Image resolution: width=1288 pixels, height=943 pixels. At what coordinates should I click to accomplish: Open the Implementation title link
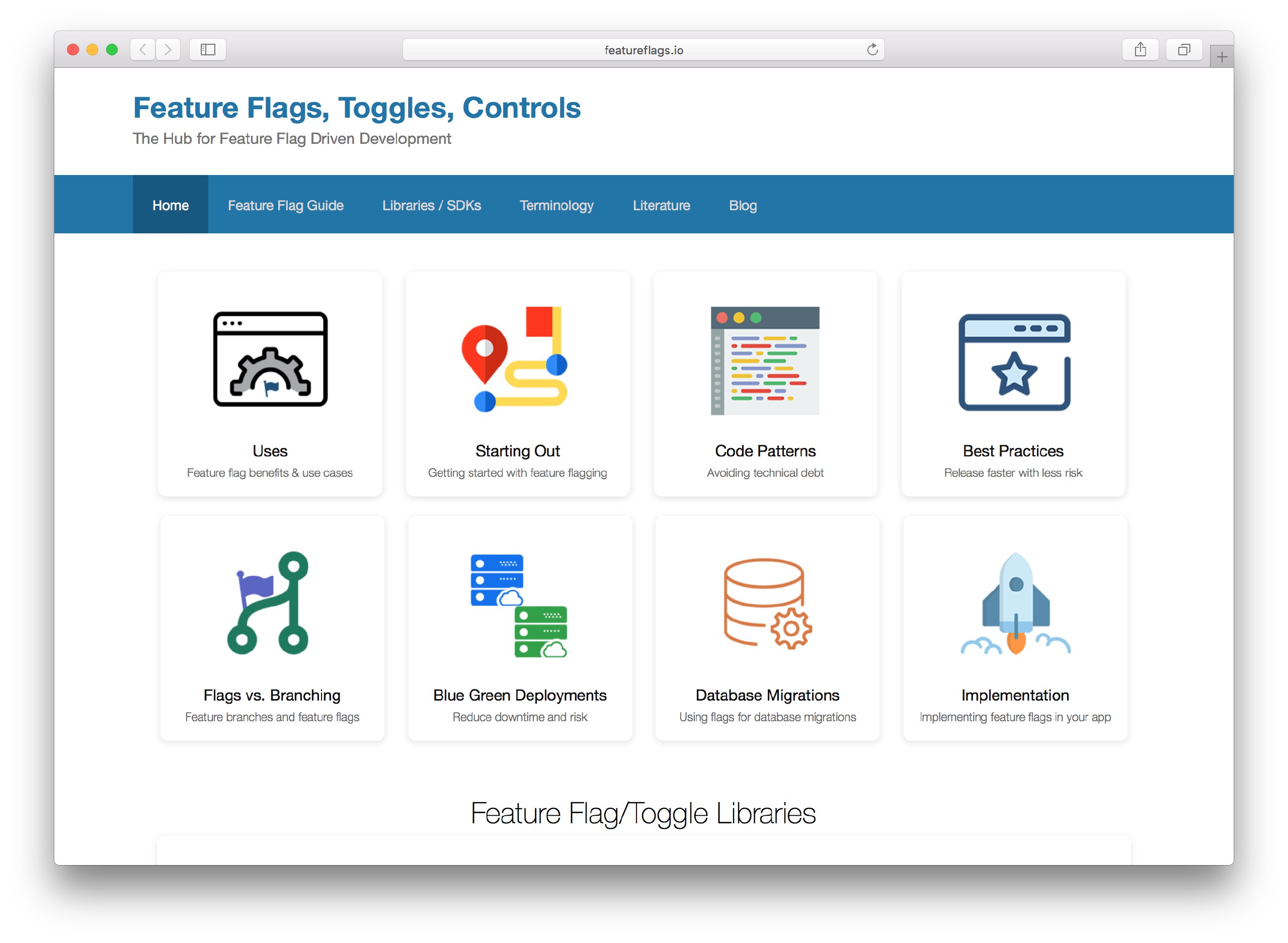click(x=1015, y=695)
